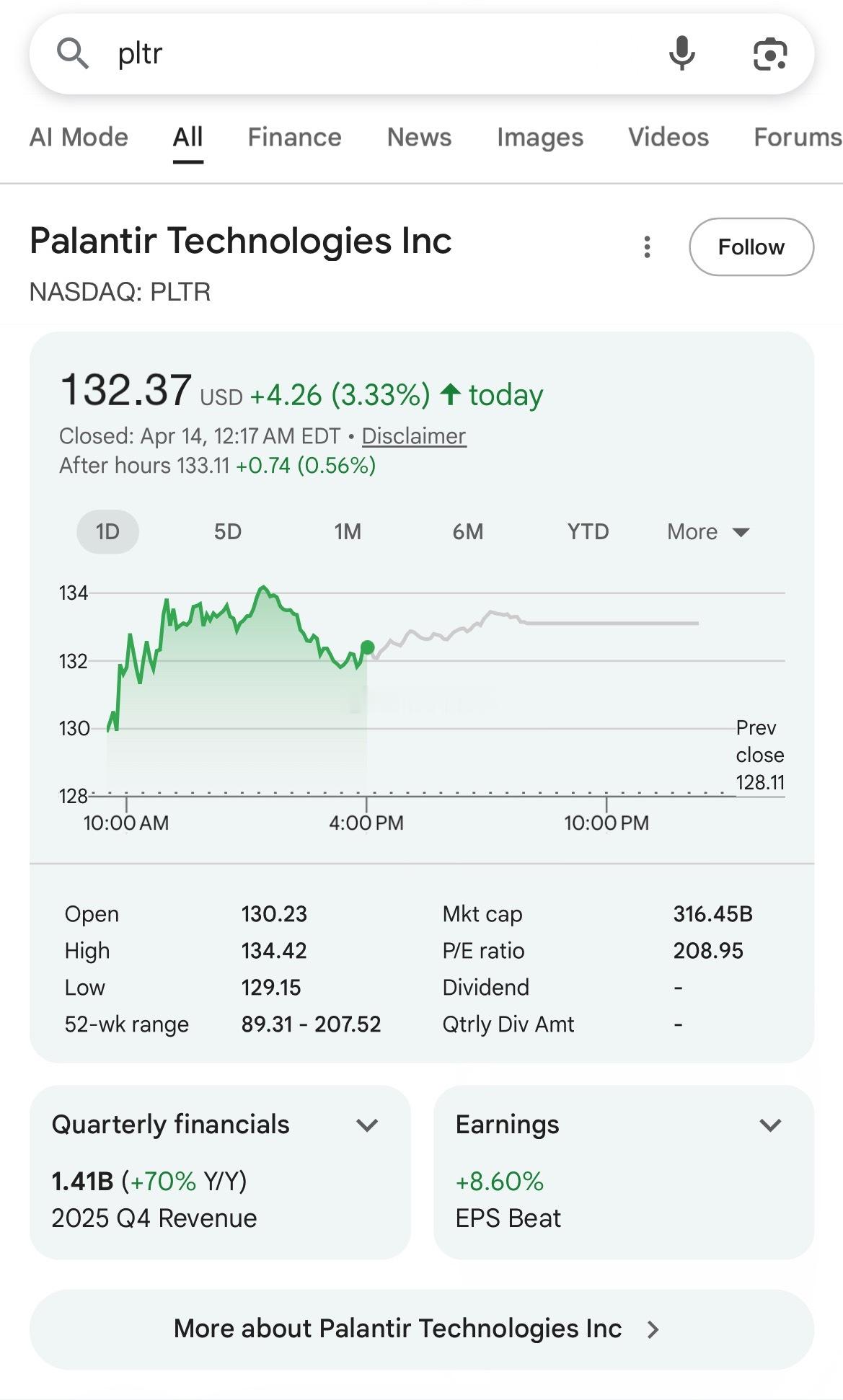Open the Disclaimer link
843x1400 pixels.
point(413,436)
